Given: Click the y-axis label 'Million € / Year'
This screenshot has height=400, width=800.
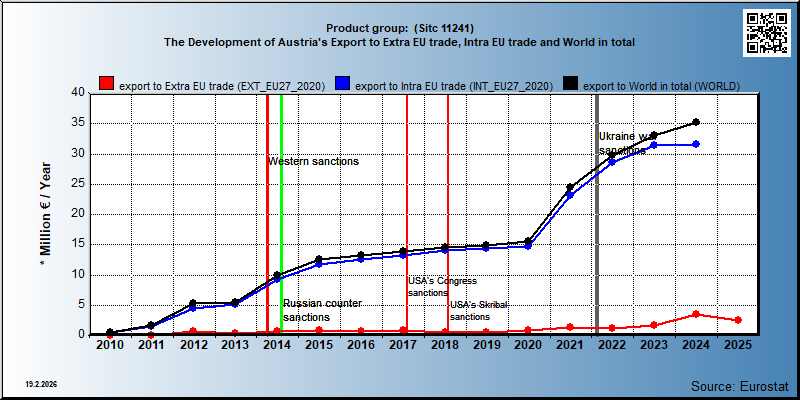Looking at the screenshot, I should pos(45,213).
